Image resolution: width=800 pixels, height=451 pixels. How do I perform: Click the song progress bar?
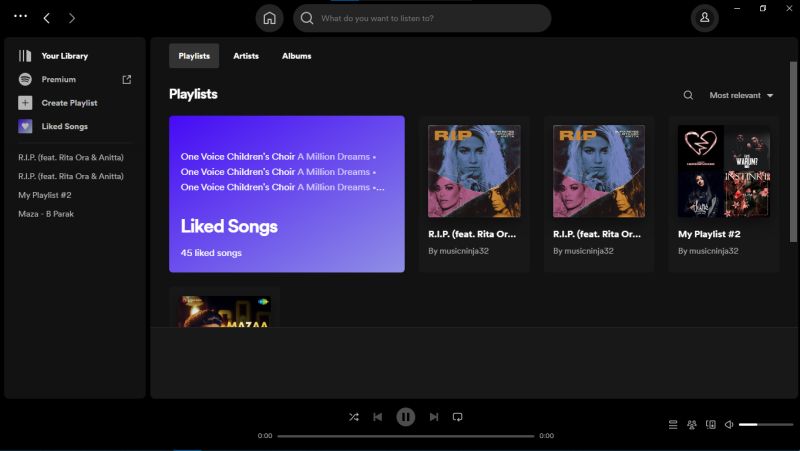click(406, 436)
